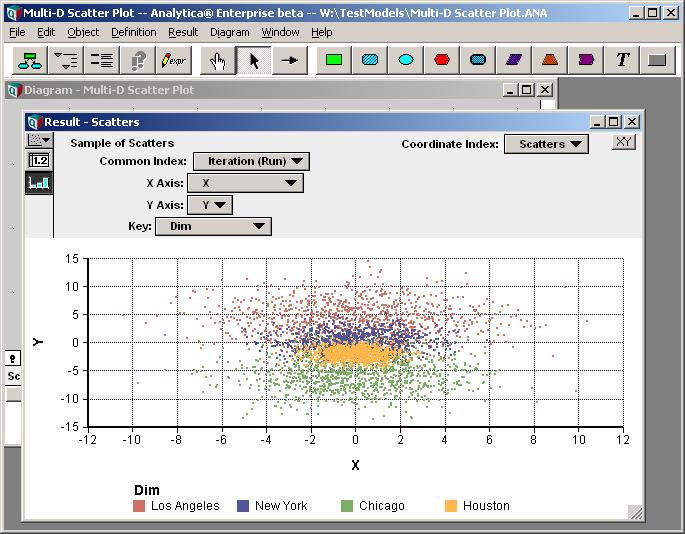Open the Definition menu
Viewport: 685px width, 534px height.
[x=134, y=32]
